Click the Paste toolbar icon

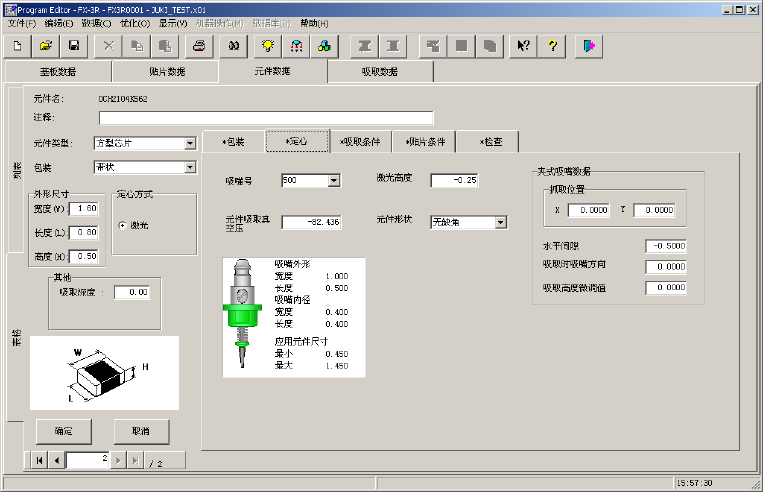point(165,46)
